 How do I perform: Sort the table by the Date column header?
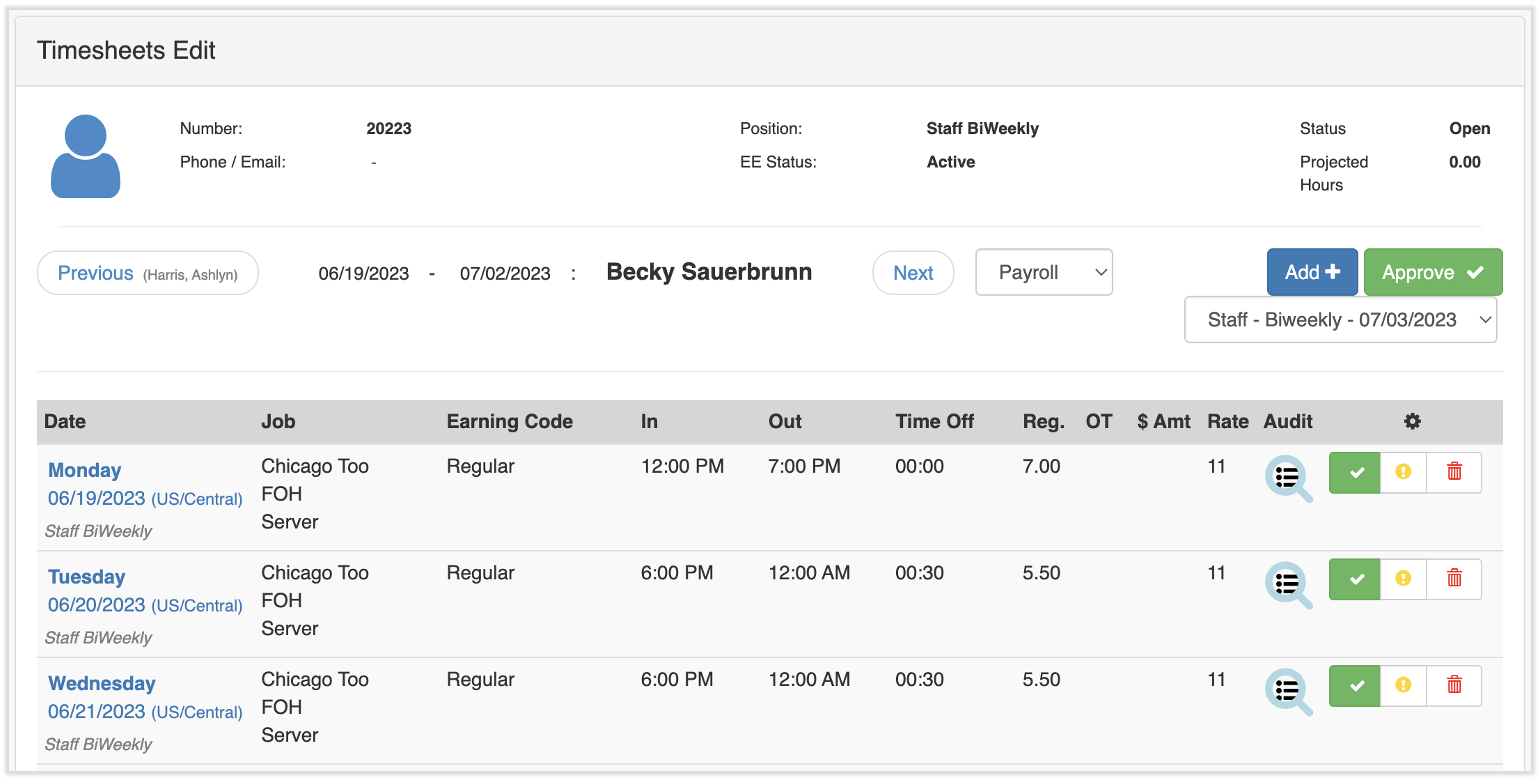65,421
